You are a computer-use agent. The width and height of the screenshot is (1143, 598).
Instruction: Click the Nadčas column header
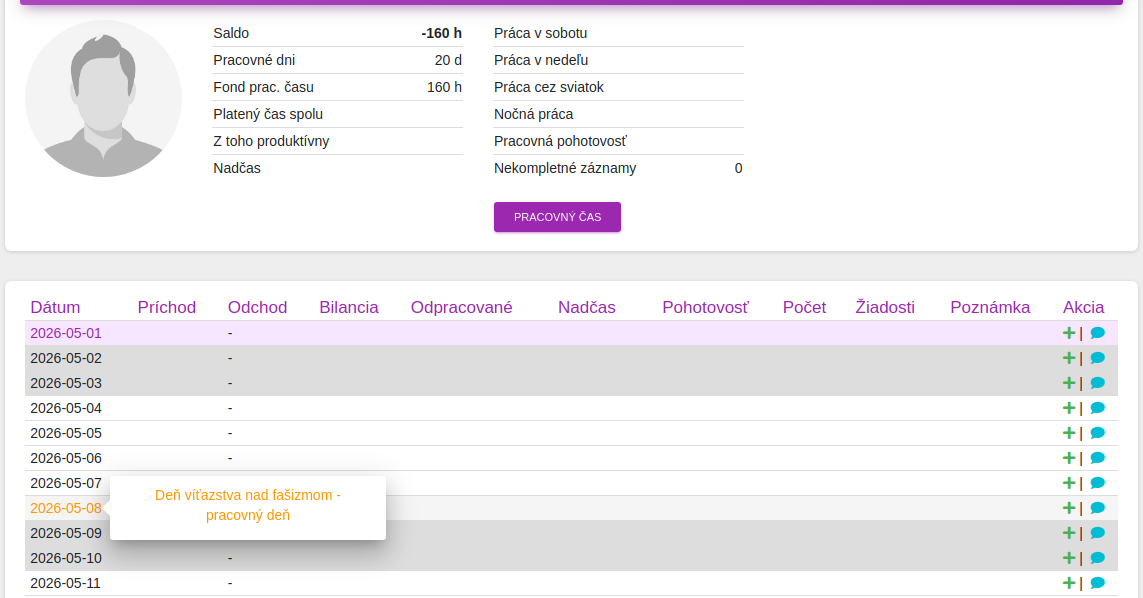(587, 307)
